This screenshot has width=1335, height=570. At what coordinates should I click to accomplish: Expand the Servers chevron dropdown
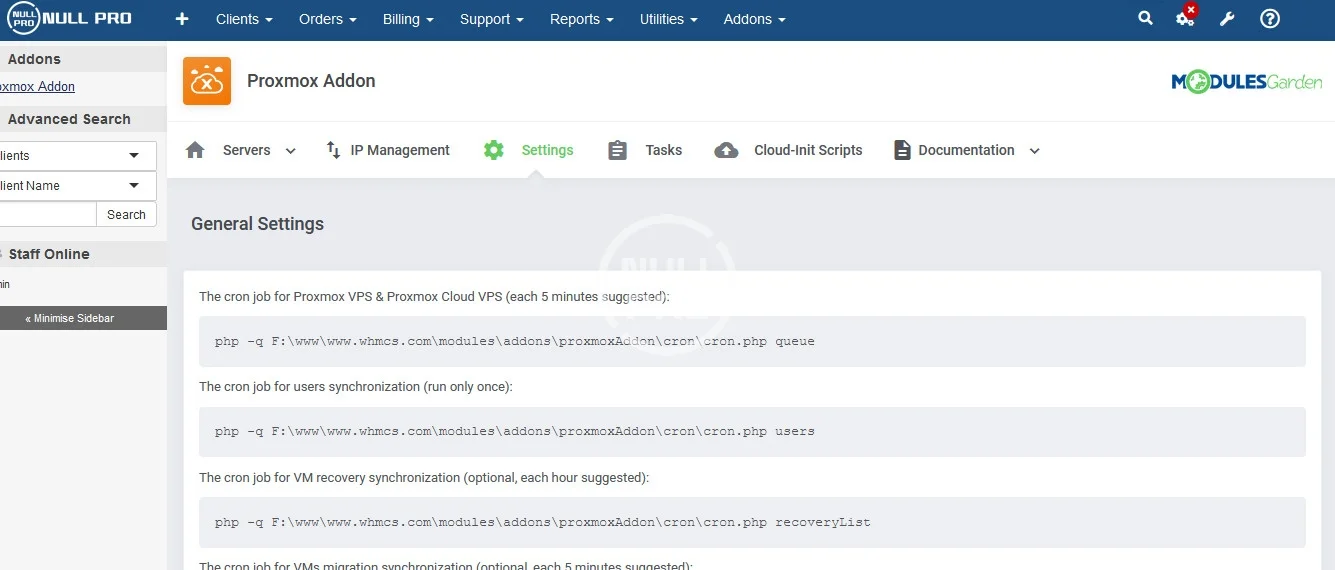pos(290,151)
